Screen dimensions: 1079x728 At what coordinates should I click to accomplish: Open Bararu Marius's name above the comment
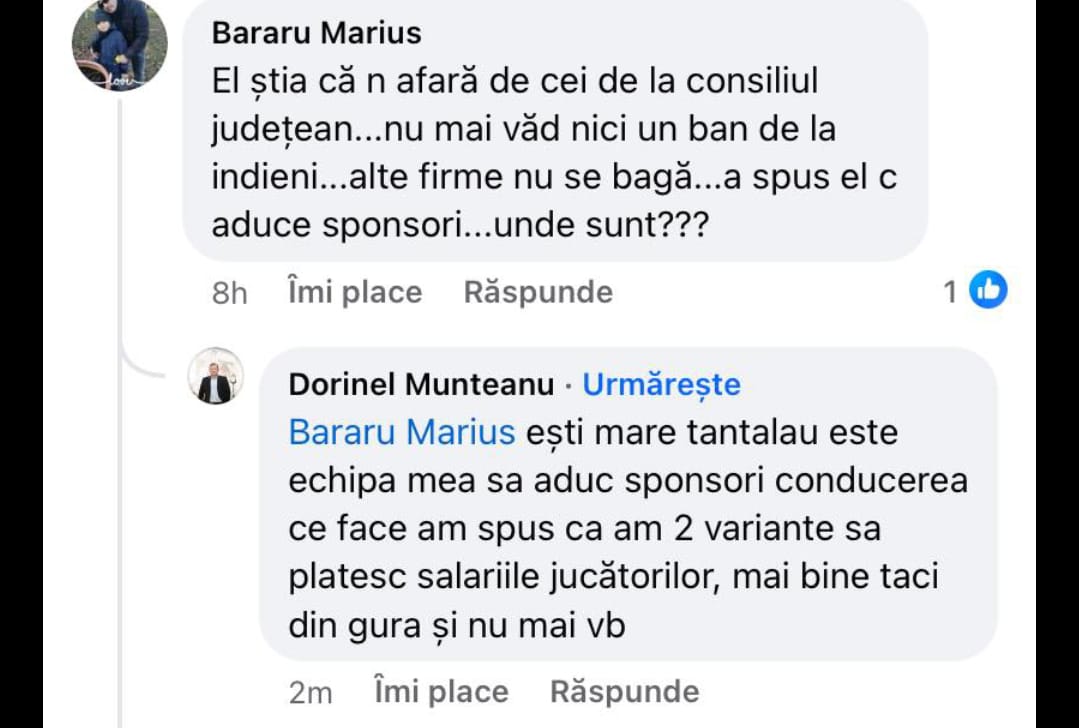point(316,33)
